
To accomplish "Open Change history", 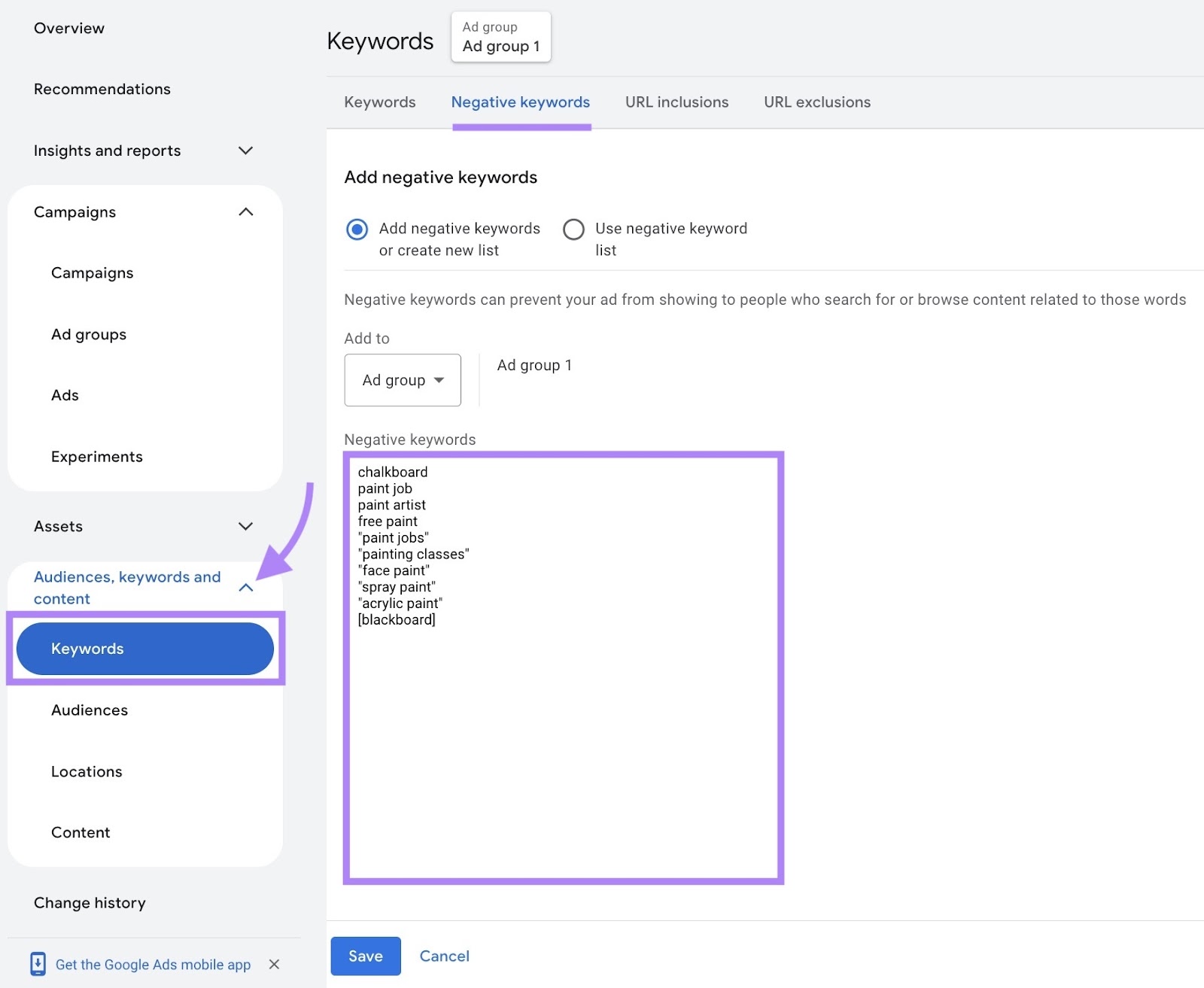I will pyautogui.click(x=90, y=902).
